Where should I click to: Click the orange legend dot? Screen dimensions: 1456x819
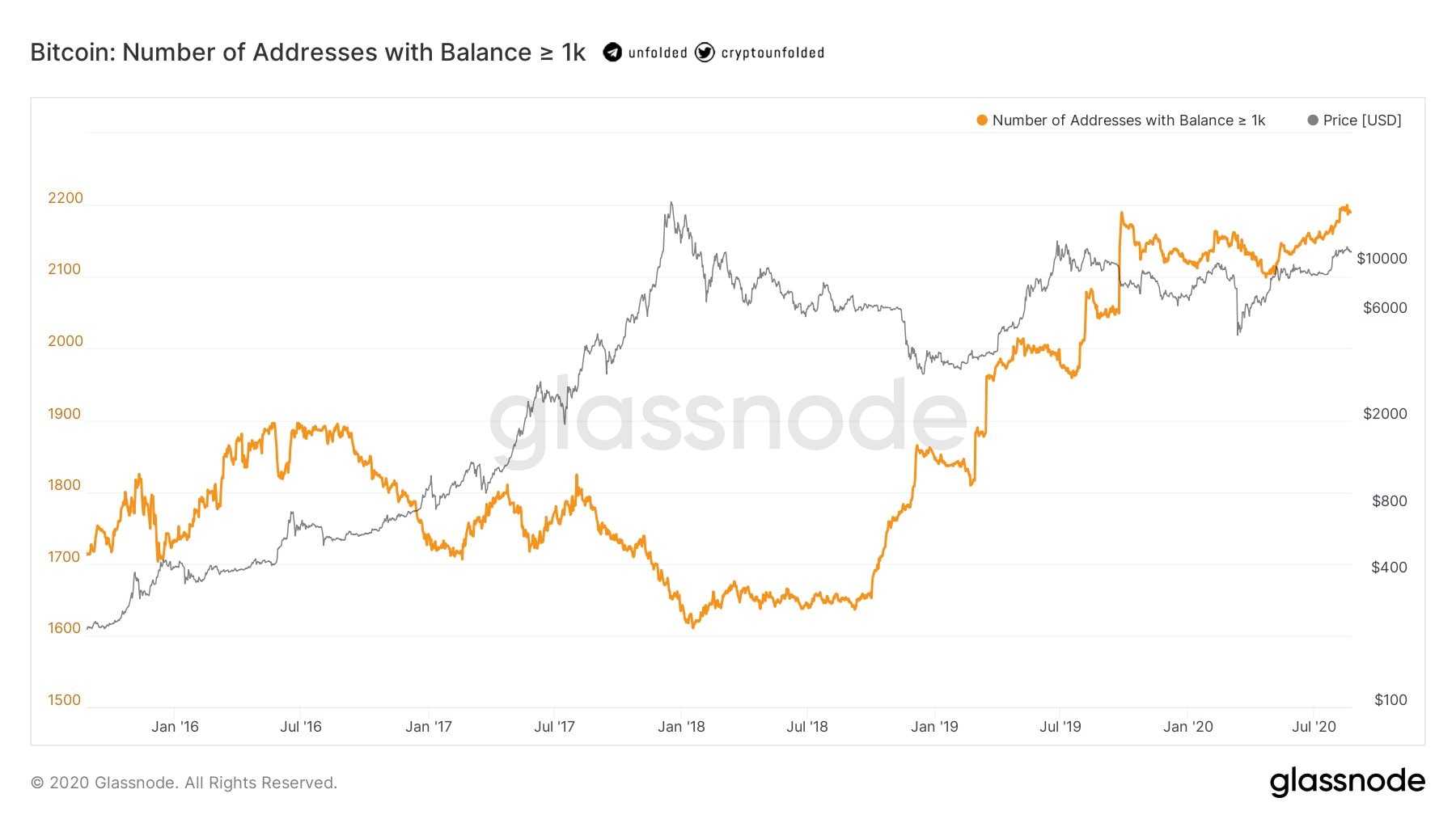[982, 120]
